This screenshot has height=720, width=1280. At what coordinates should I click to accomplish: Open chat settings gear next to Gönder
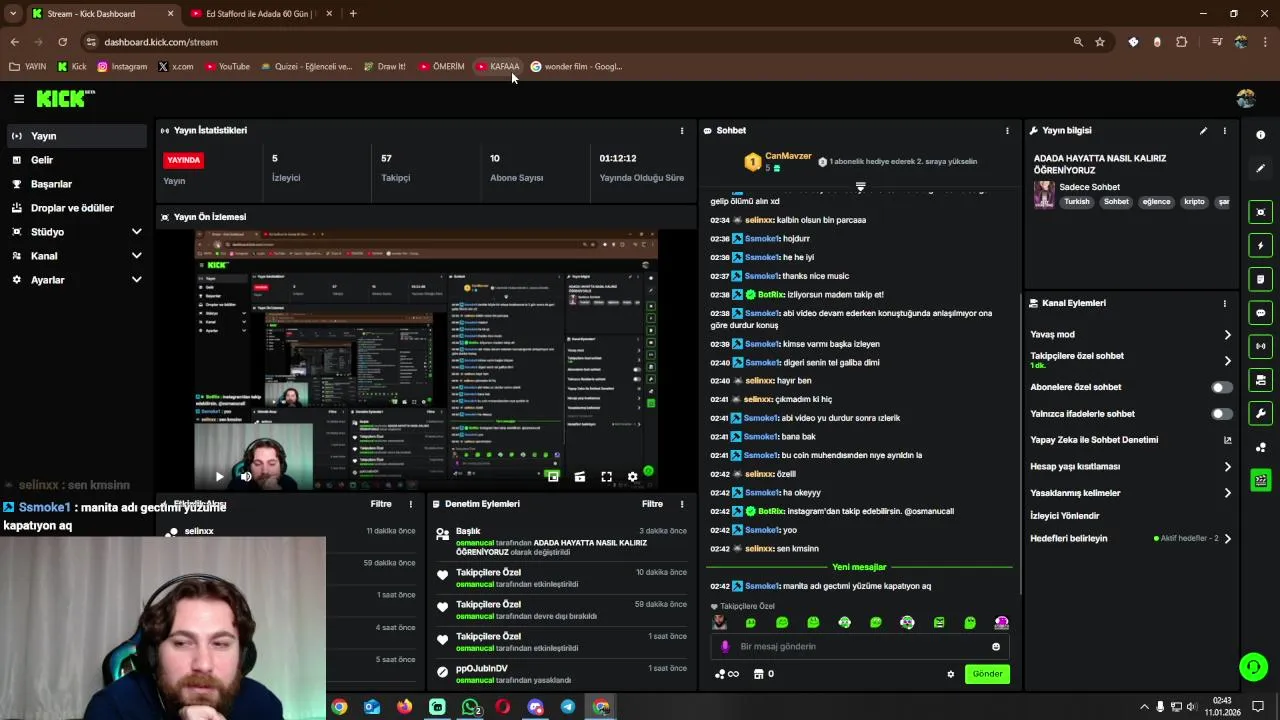coord(950,674)
